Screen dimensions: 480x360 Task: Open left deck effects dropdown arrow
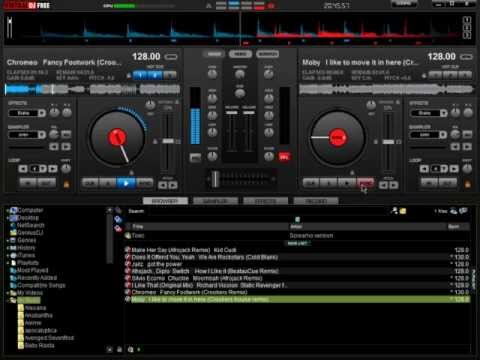pyautogui.click(x=42, y=113)
